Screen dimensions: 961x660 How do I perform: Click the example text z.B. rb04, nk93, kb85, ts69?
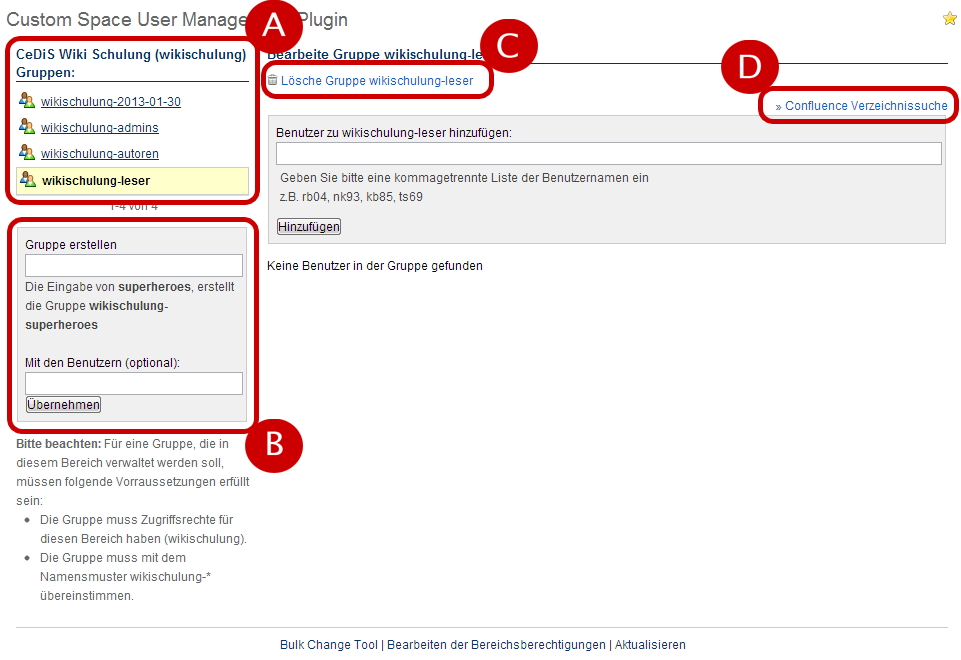[x=351, y=197]
